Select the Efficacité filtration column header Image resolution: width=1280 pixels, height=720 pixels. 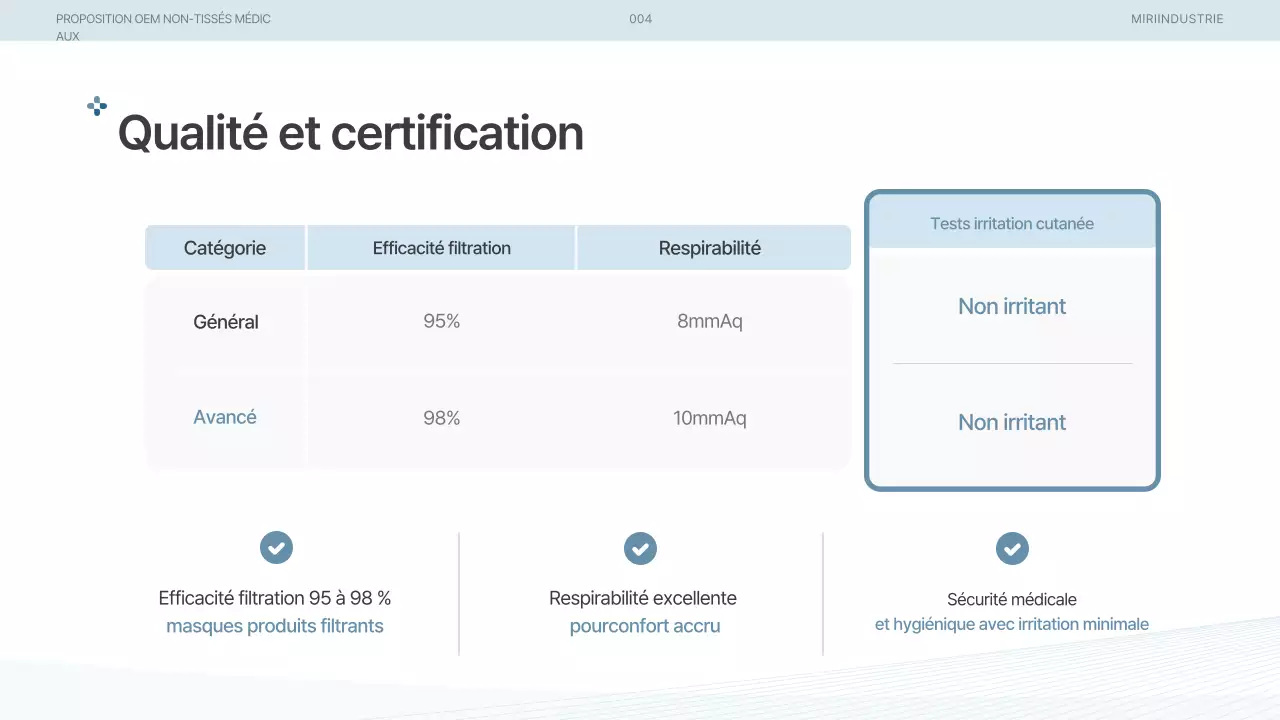tap(441, 248)
